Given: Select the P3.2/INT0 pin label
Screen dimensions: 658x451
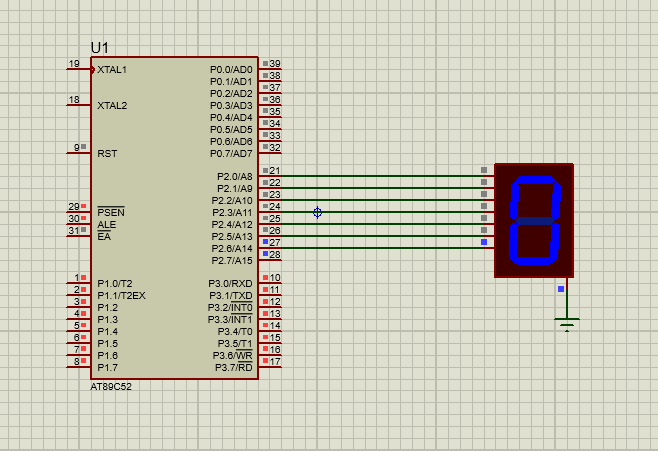Looking at the screenshot, I should 230,307.
